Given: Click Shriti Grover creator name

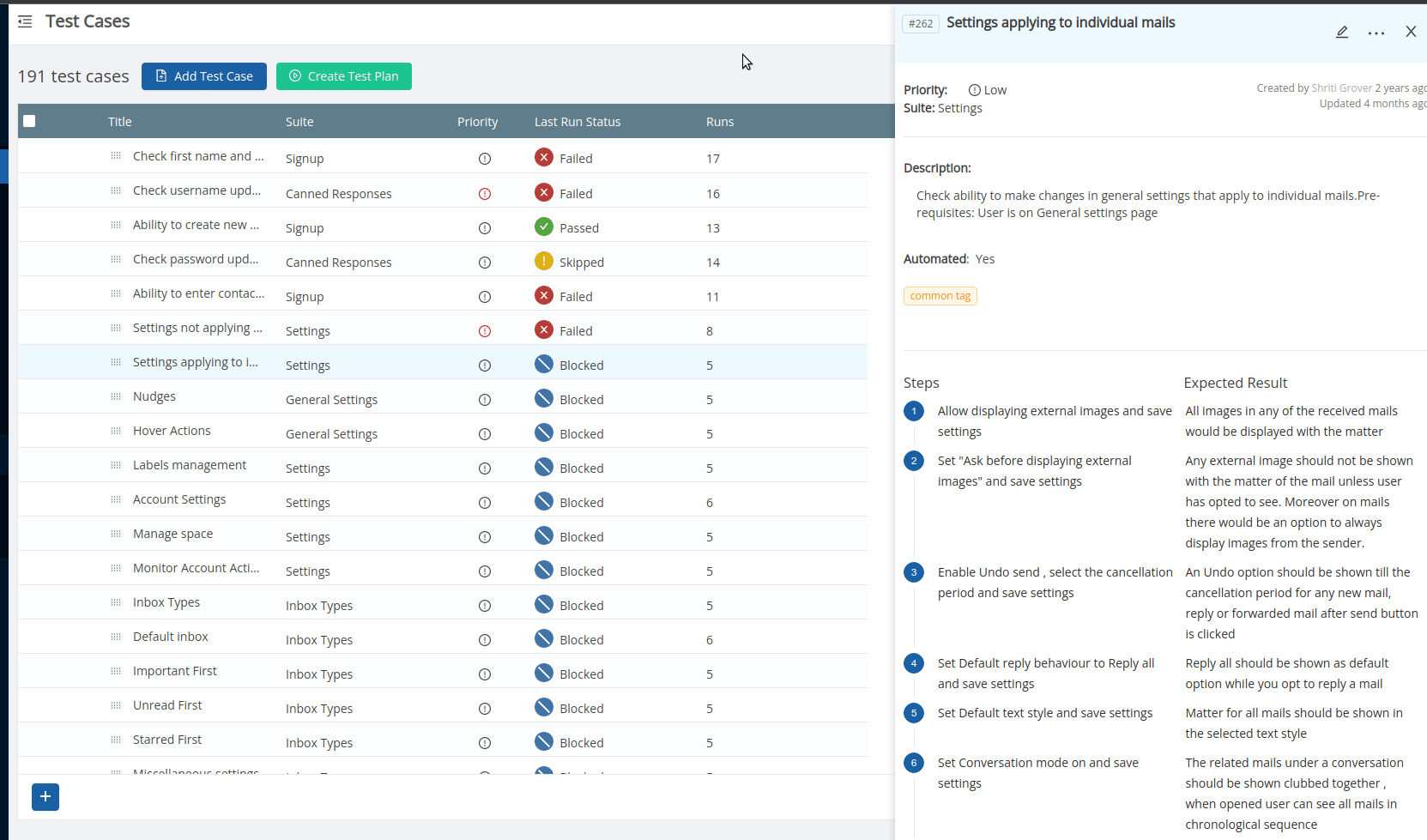Looking at the screenshot, I should coord(1341,88).
